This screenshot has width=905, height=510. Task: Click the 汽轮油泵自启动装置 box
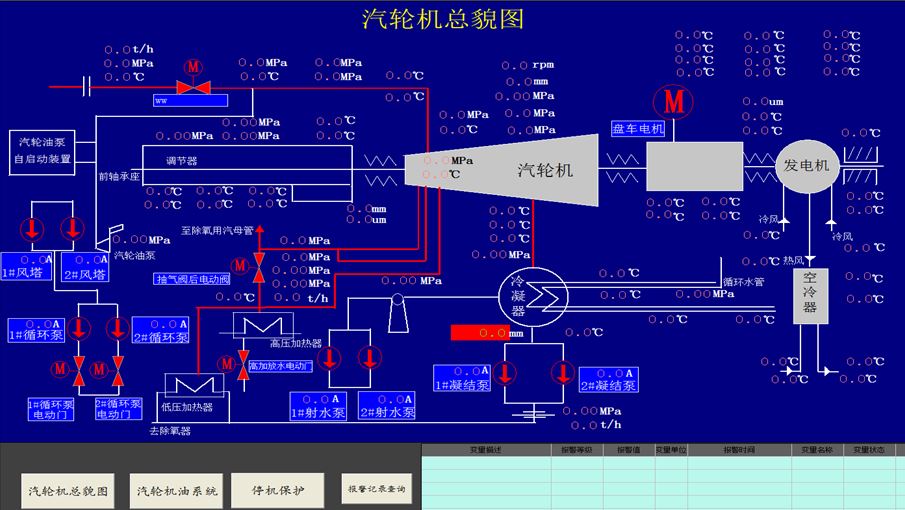[x=42, y=152]
